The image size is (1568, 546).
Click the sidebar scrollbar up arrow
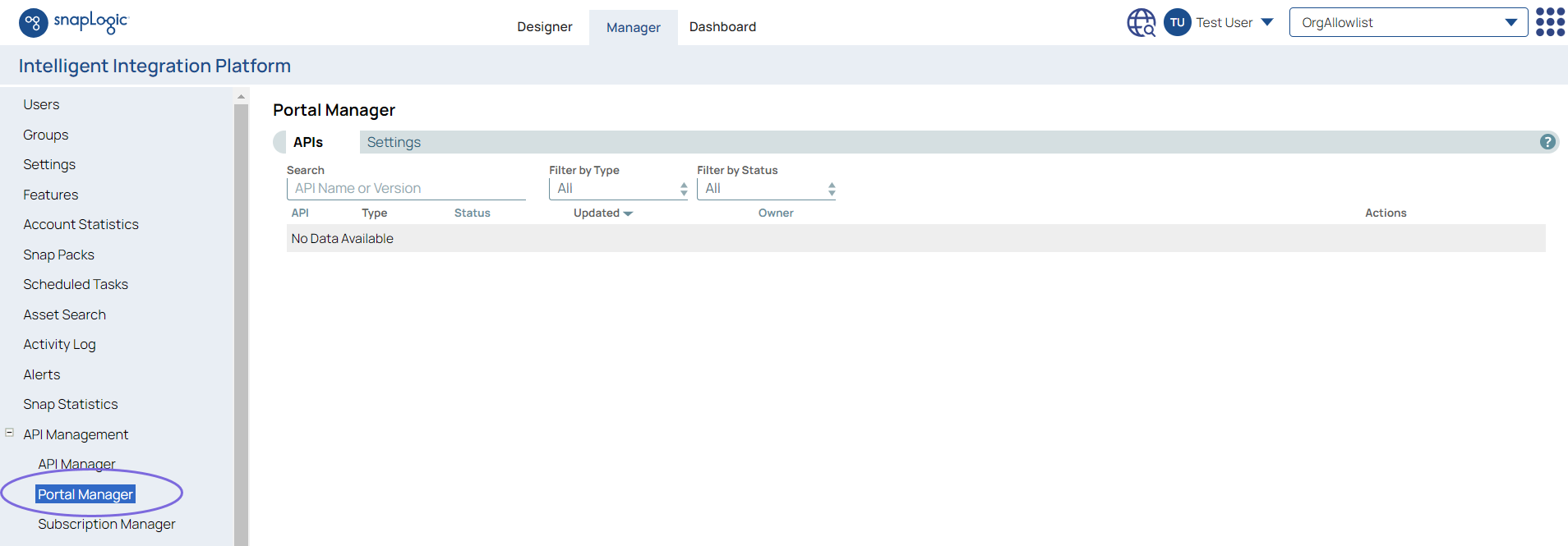tap(241, 97)
